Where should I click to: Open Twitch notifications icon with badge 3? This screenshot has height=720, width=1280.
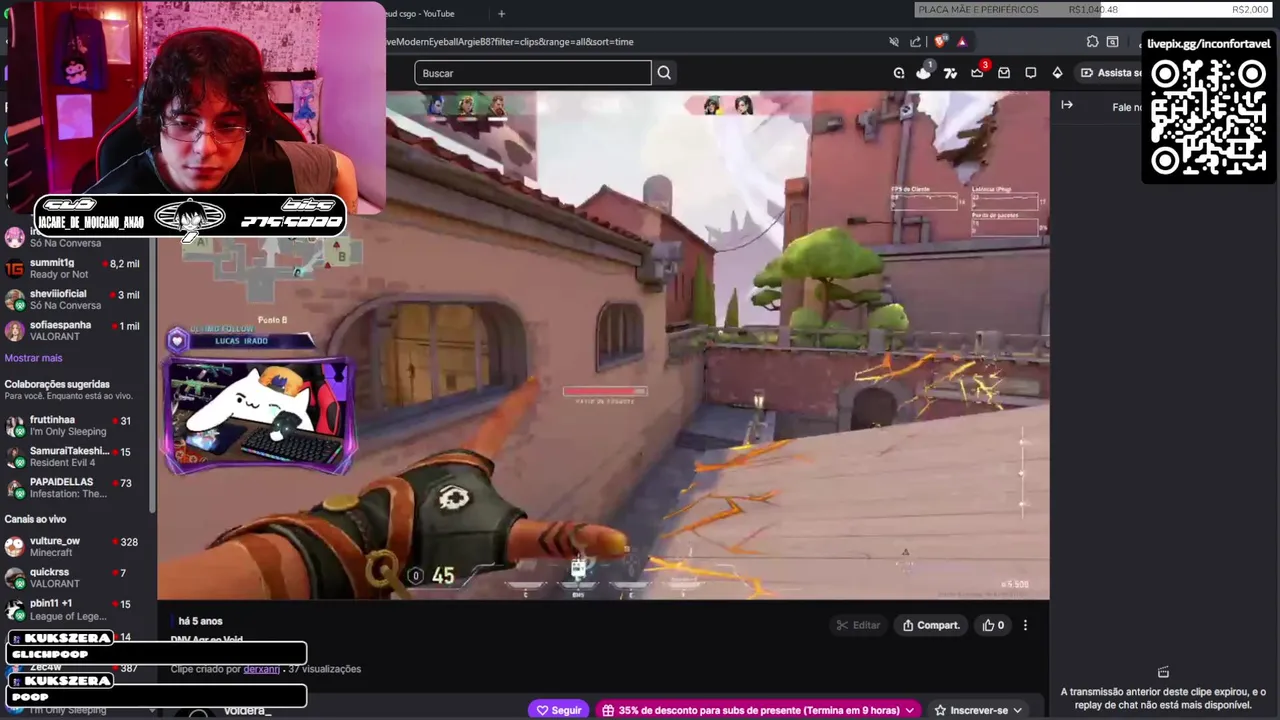pyautogui.click(x=978, y=72)
